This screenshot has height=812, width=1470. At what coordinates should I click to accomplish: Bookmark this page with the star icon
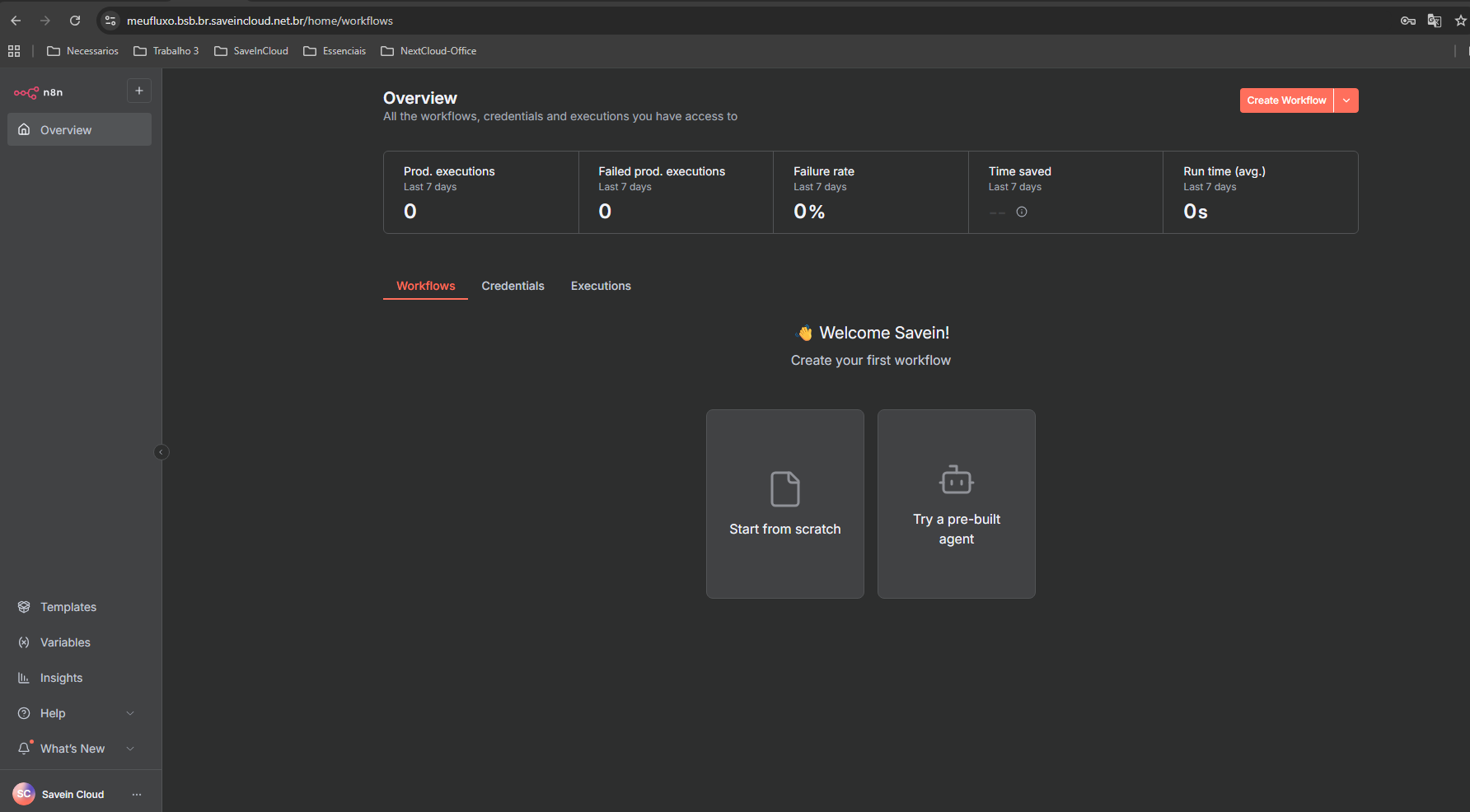(1460, 21)
